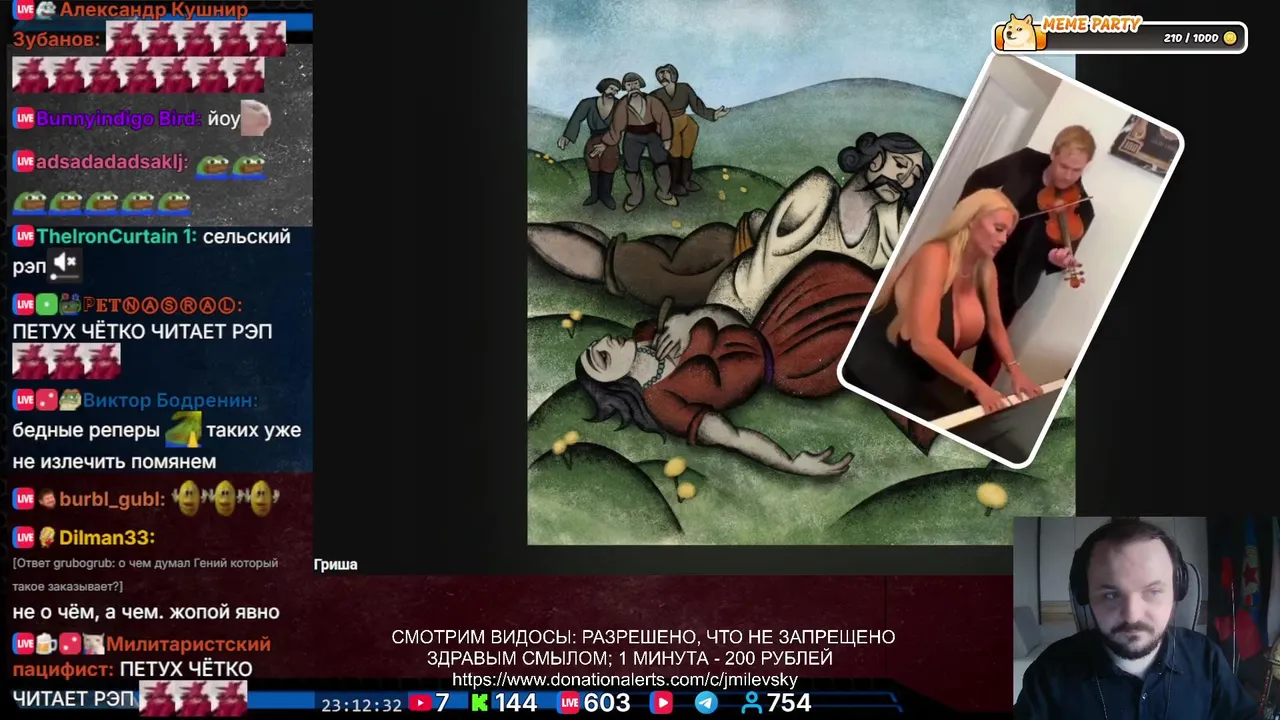Open the donationalerts.com/c/jmilevsky link
This screenshot has height=720, width=1280.
coord(625,680)
